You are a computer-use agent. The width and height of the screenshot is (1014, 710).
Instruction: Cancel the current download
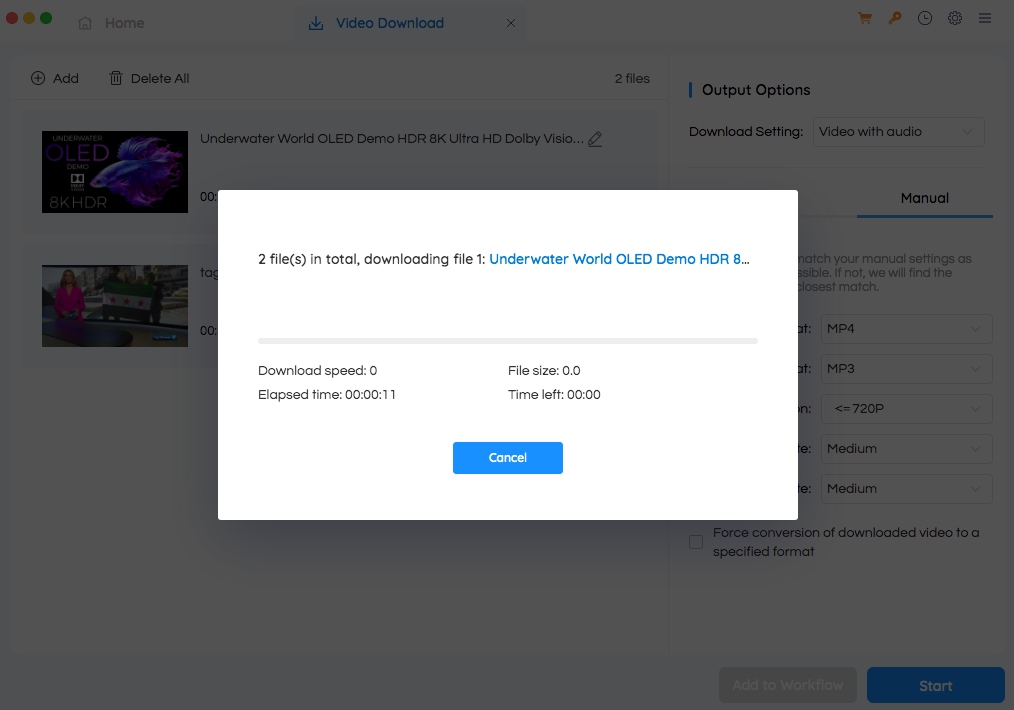pos(507,457)
